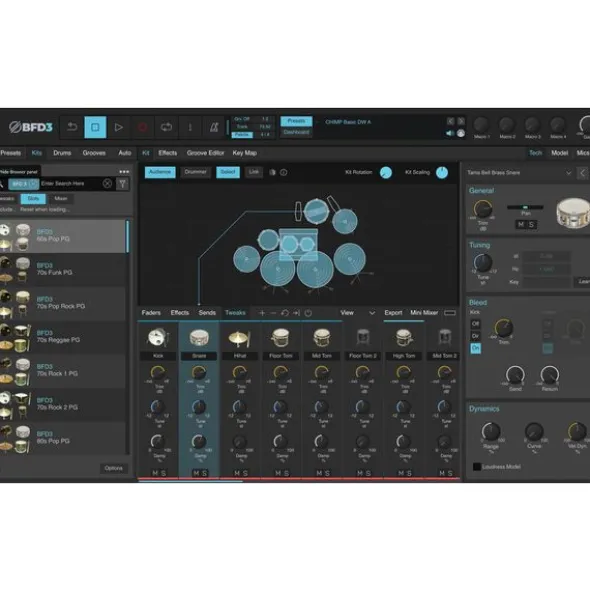The height and width of the screenshot is (591, 590).
Task: Click the Kit Scaling knob
Action: [442, 173]
